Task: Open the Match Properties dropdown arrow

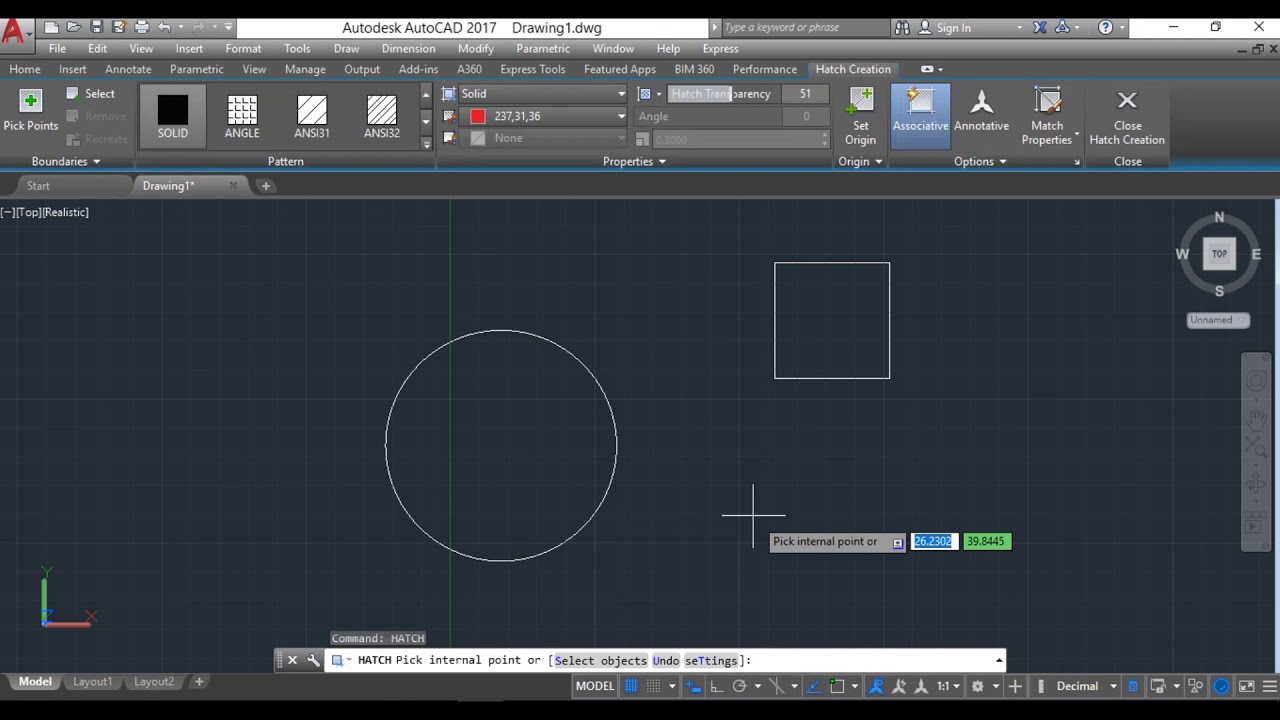Action: (1077, 133)
